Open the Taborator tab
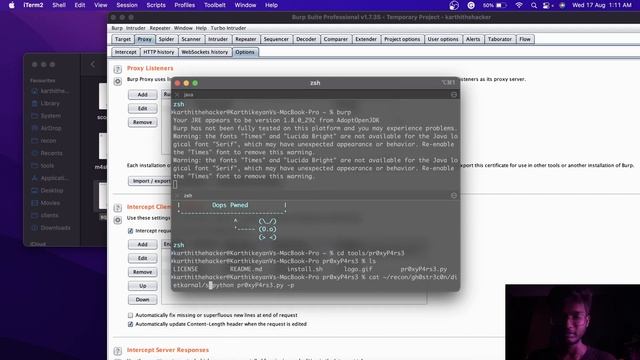Image resolution: width=640 pixels, height=360 pixels. tap(500, 39)
